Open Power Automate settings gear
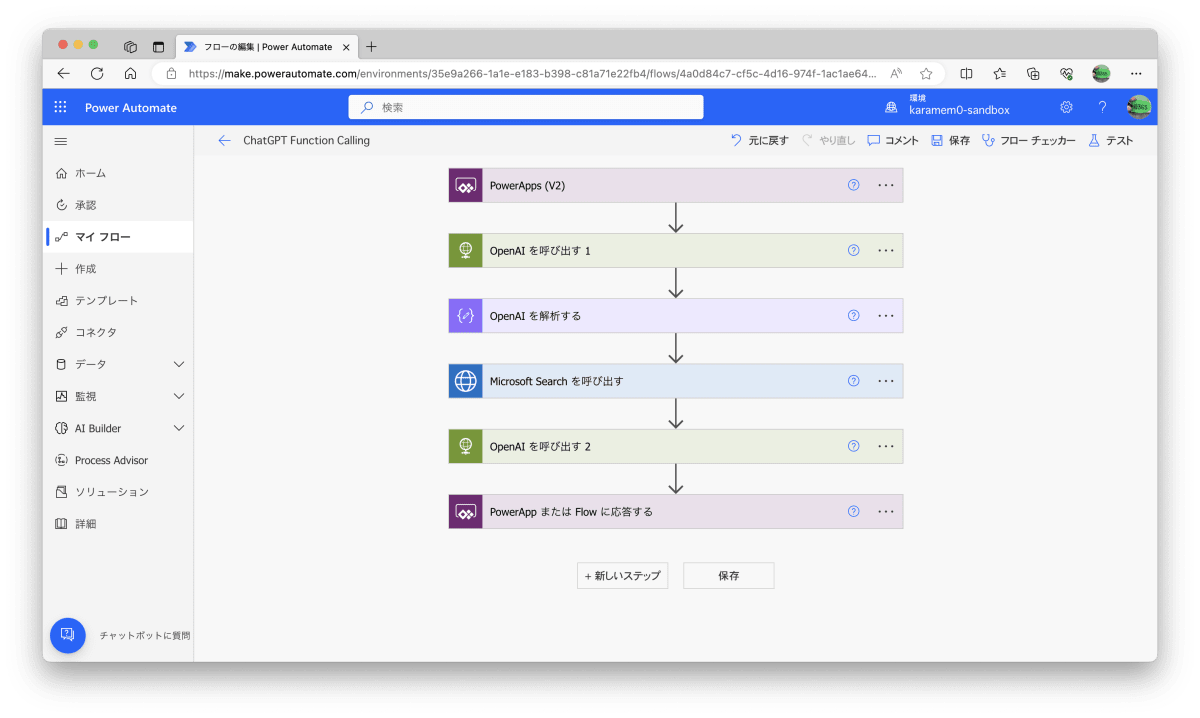This screenshot has height=718, width=1200. pos(1066,108)
